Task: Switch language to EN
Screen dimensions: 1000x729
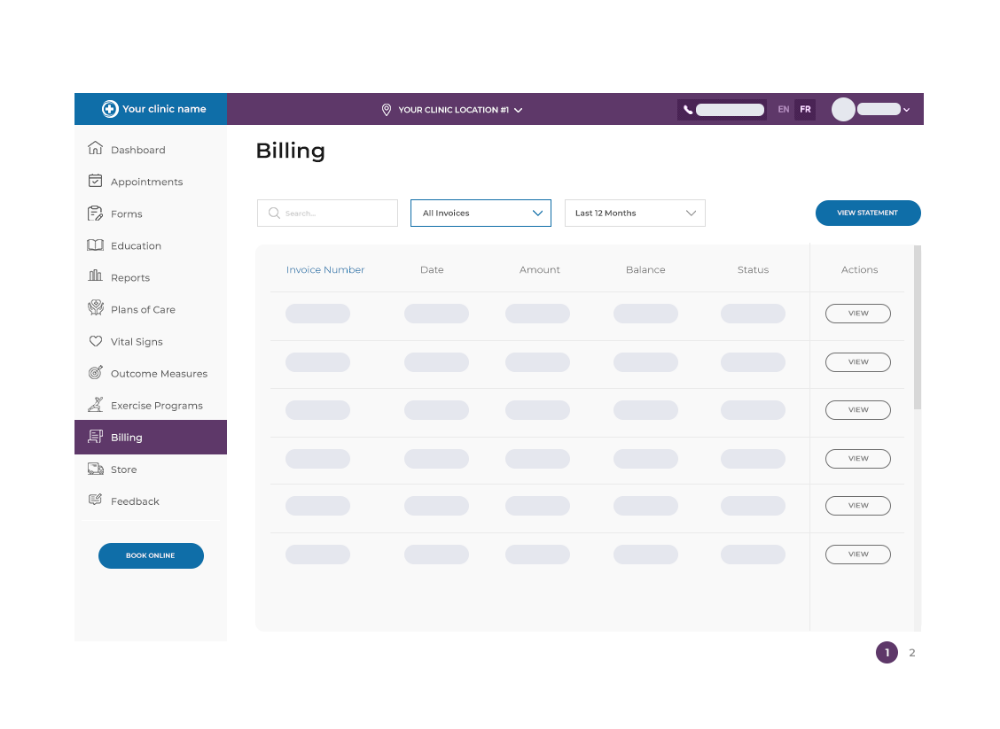Action: [784, 109]
